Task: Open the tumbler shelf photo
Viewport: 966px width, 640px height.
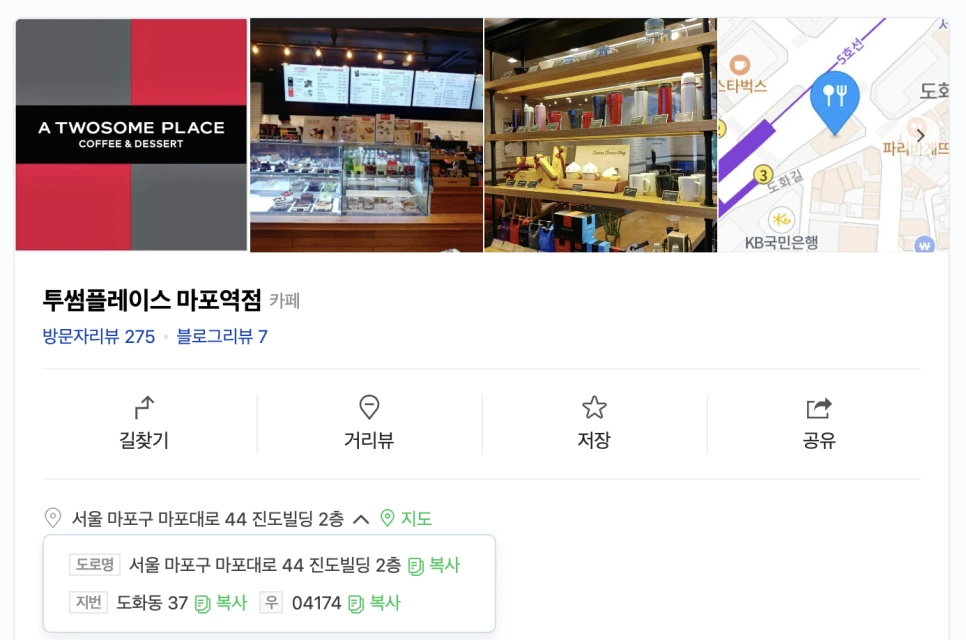Action: (x=601, y=135)
